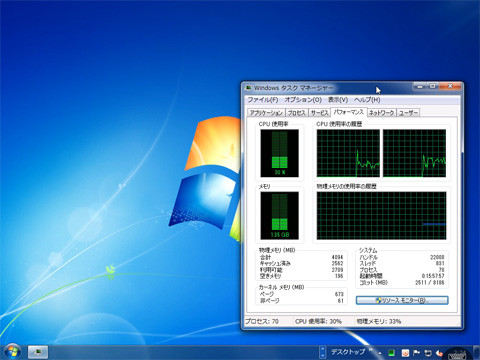
Task: Switch to サービス tab
Action: click(320, 113)
